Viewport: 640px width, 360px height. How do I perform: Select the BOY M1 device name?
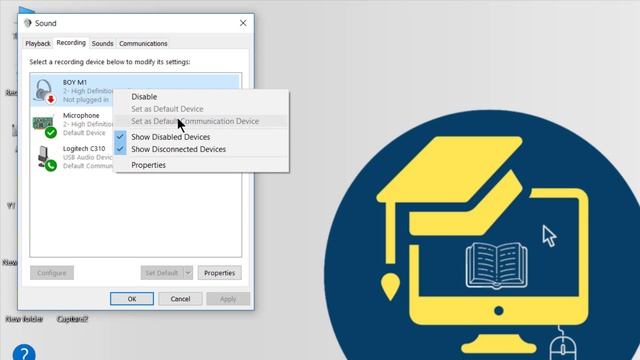pyautogui.click(x=75, y=82)
